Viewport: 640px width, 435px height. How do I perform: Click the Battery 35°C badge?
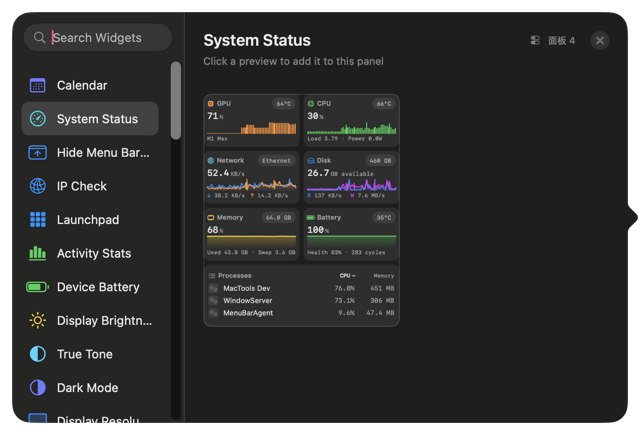(x=384, y=218)
